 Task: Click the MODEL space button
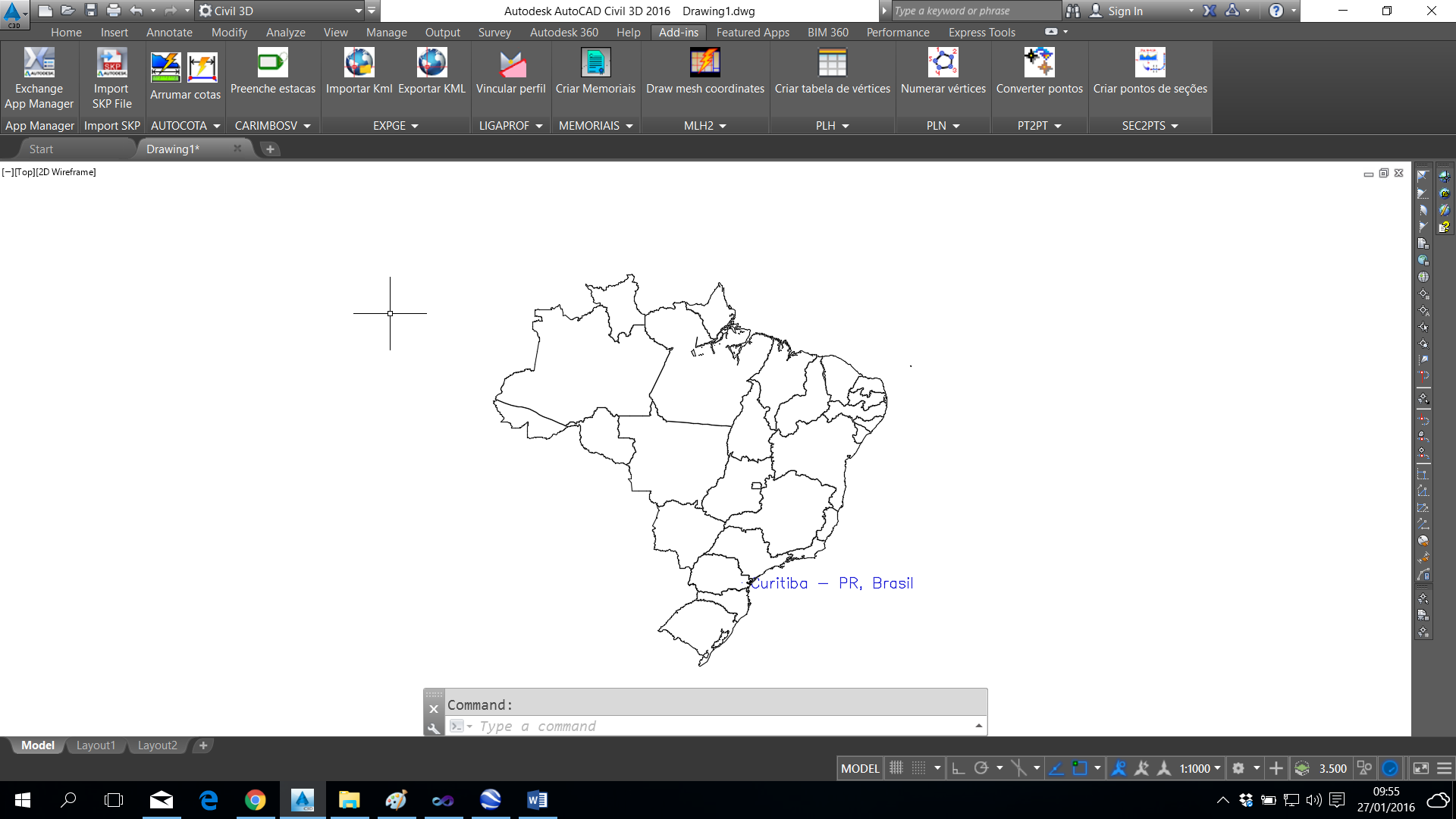860,768
